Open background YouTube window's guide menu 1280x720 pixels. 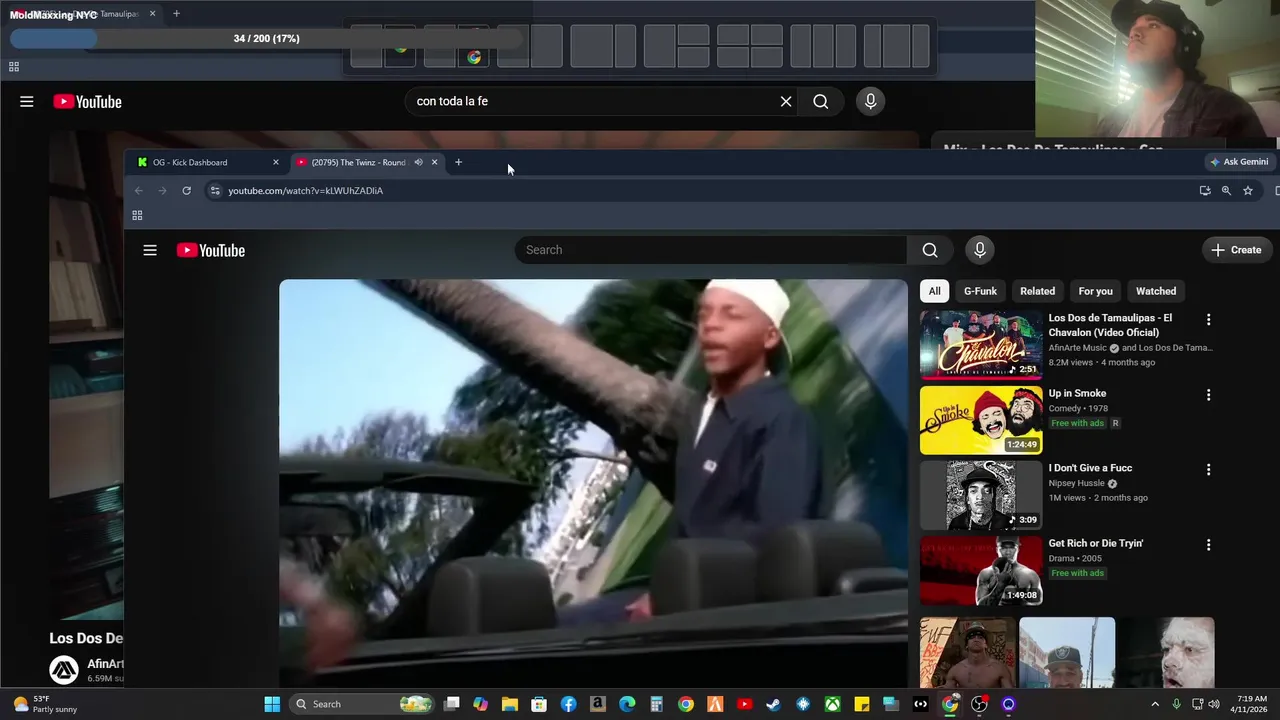pyautogui.click(x=27, y=101)
